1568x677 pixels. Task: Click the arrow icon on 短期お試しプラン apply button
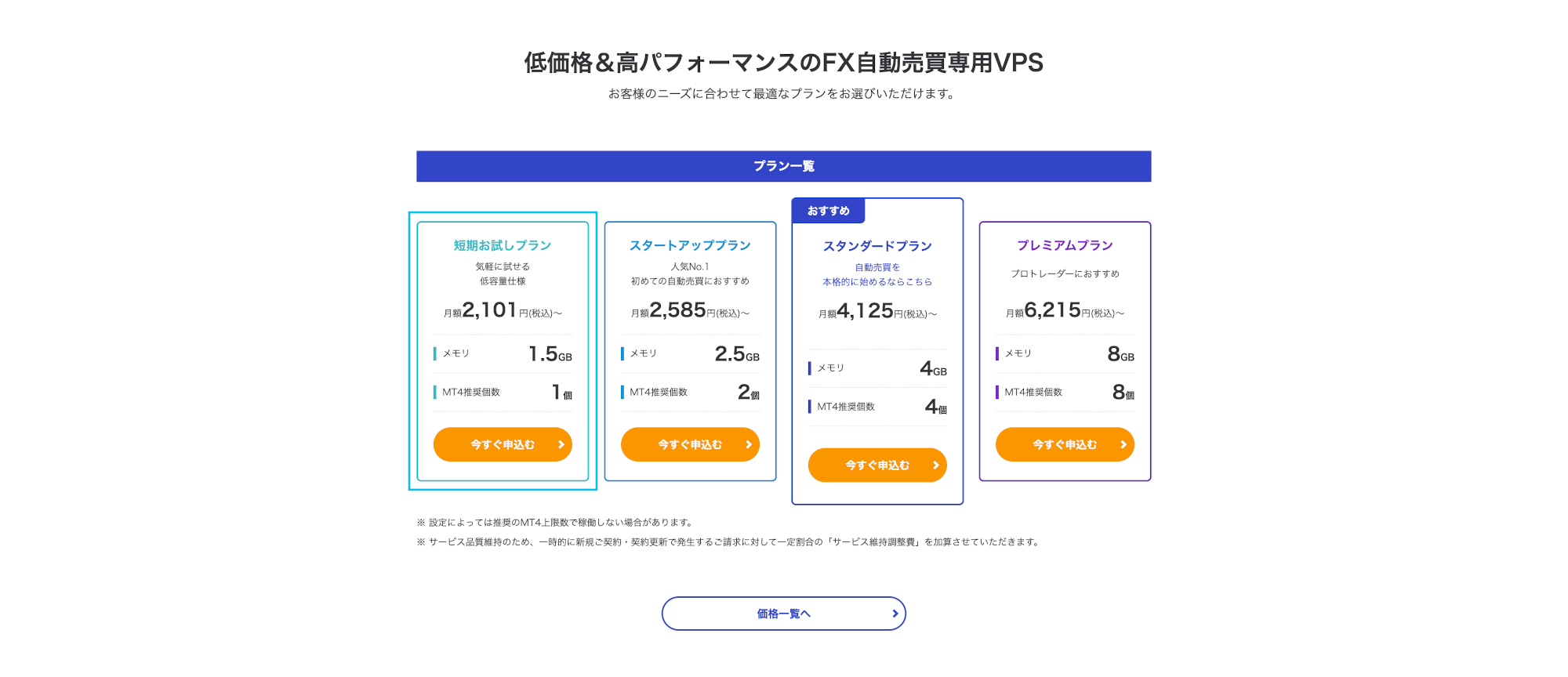point(561,444)
